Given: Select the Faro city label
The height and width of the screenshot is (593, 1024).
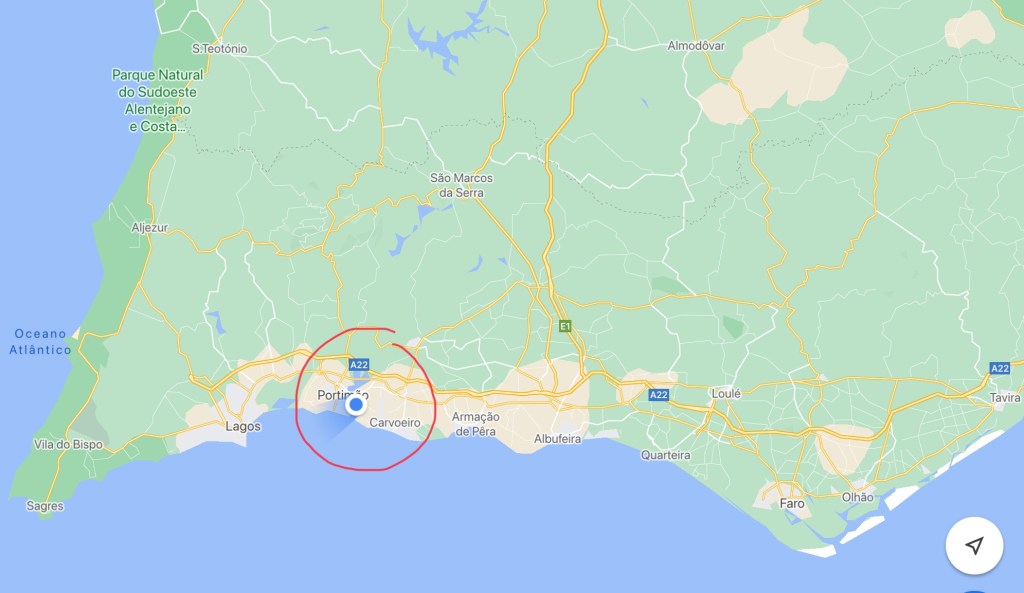Looking at the screenshot, I should point(792,504).
